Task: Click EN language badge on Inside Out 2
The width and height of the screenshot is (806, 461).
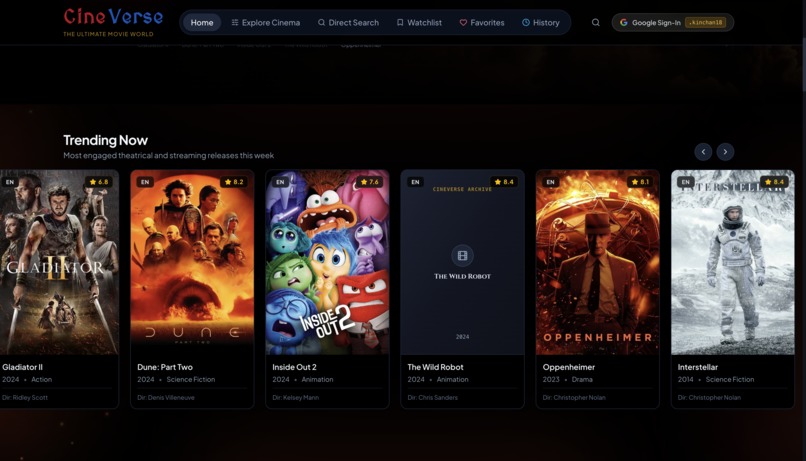Action: (280, 182)
